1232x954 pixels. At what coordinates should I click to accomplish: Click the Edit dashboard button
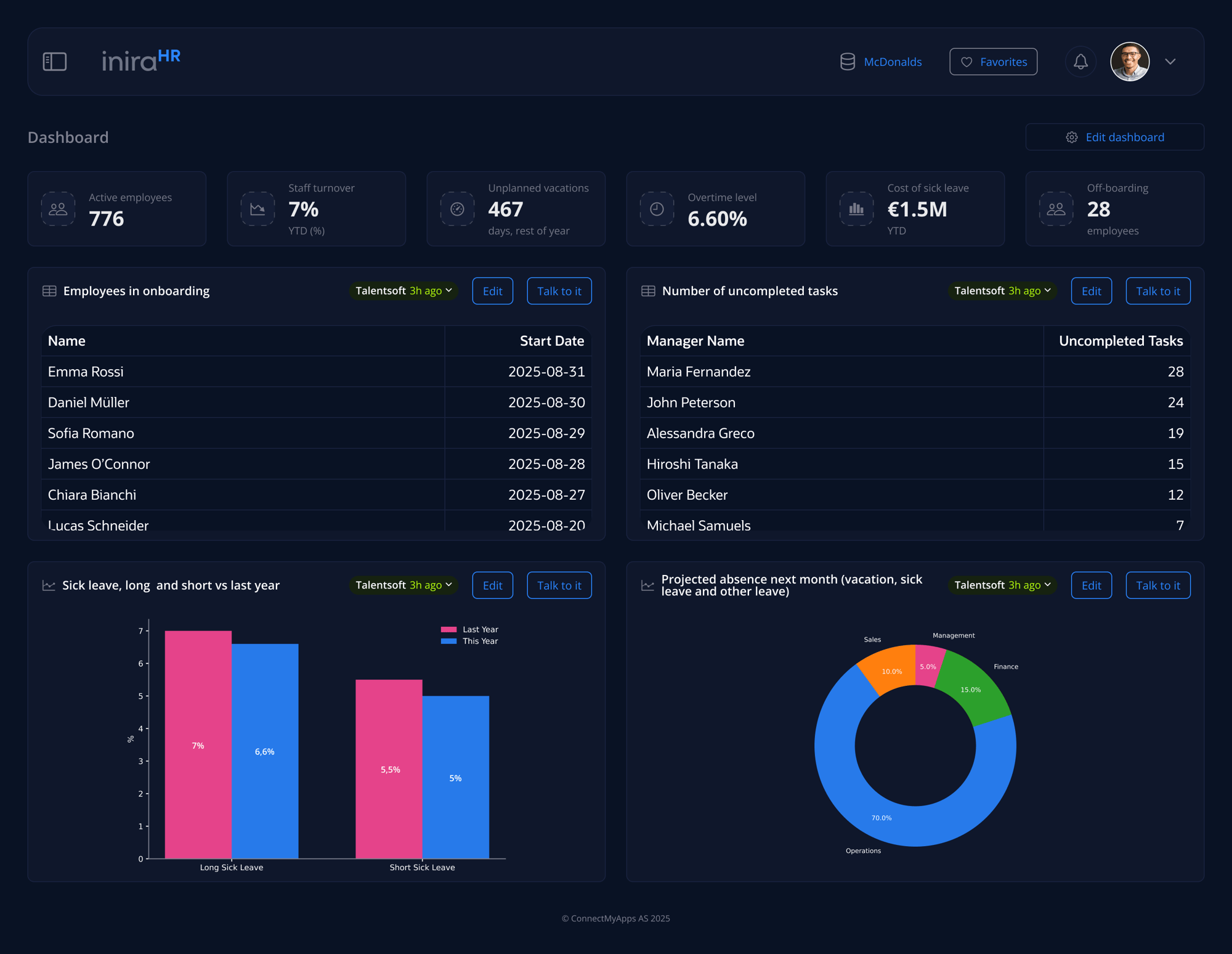pos(1114,137)
